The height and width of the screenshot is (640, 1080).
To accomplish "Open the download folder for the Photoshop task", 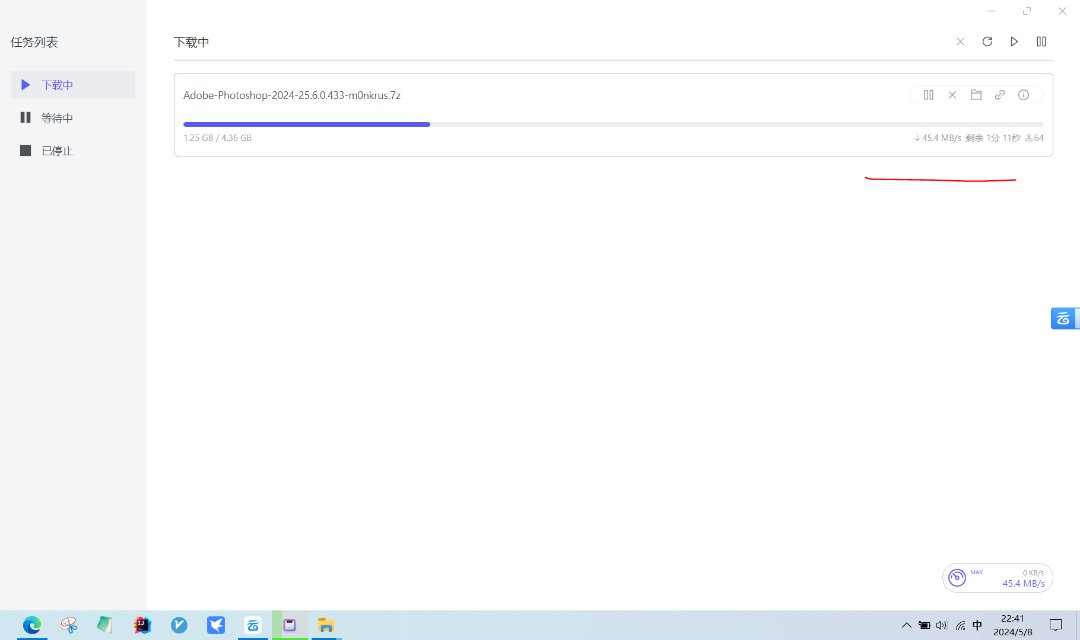I will coord(976,95).
